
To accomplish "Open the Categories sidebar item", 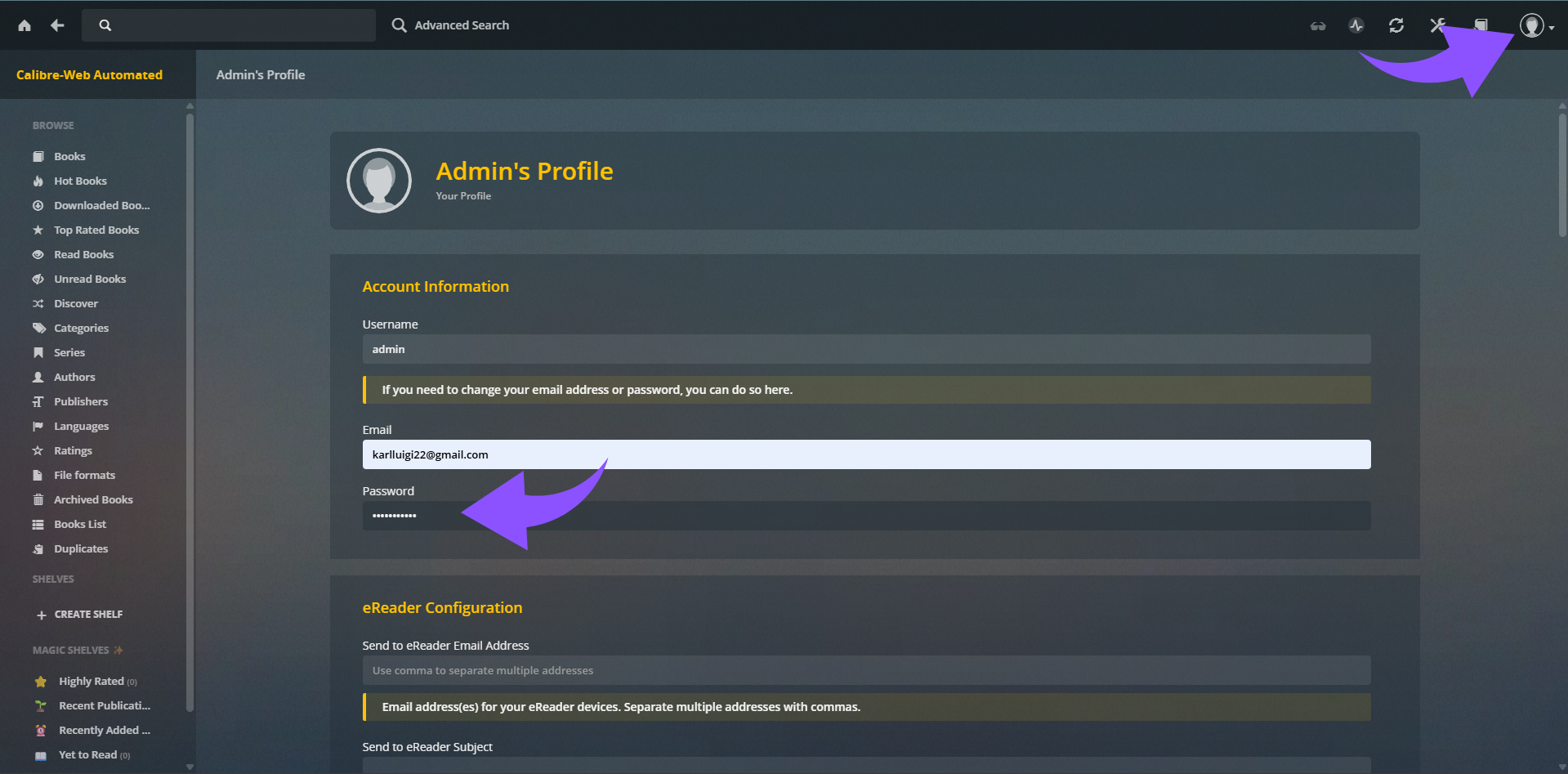I will coord(81,329).
